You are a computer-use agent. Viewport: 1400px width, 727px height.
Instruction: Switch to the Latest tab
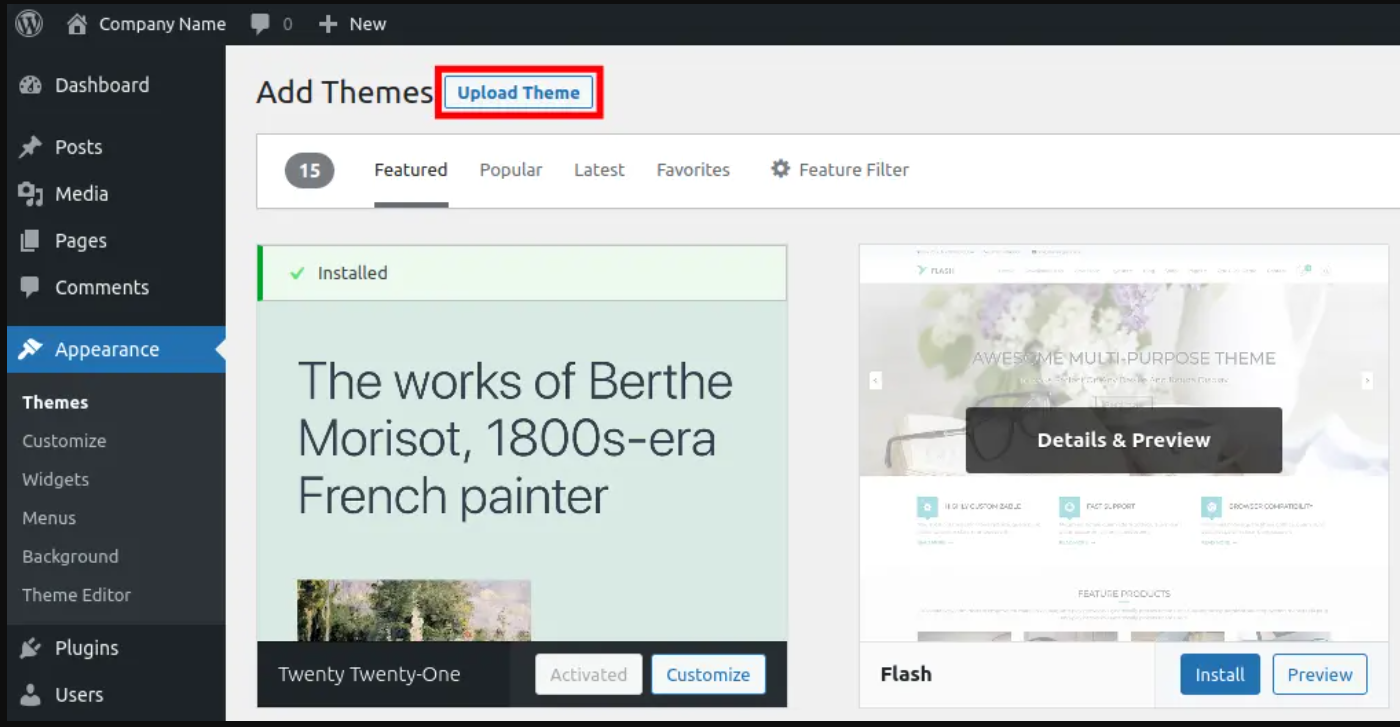tap(599, 170)
